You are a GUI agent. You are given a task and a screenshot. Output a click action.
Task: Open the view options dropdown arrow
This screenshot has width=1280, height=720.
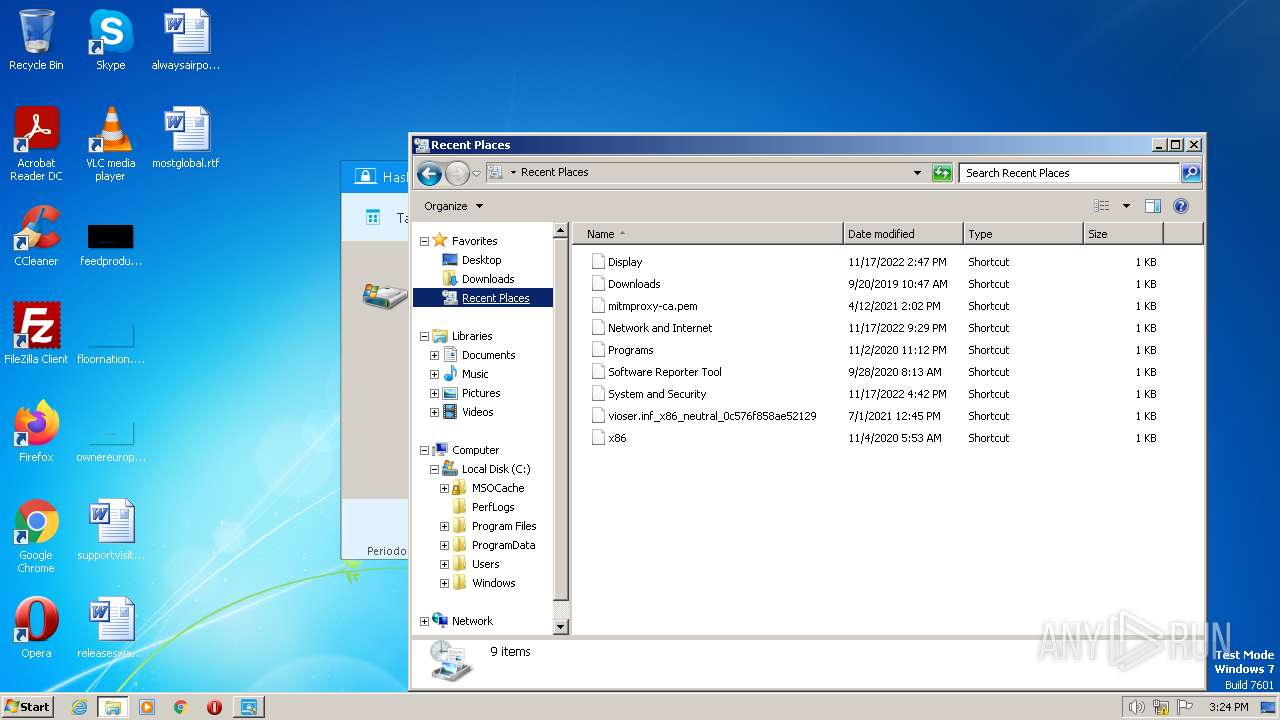(x=1126, y=206)
